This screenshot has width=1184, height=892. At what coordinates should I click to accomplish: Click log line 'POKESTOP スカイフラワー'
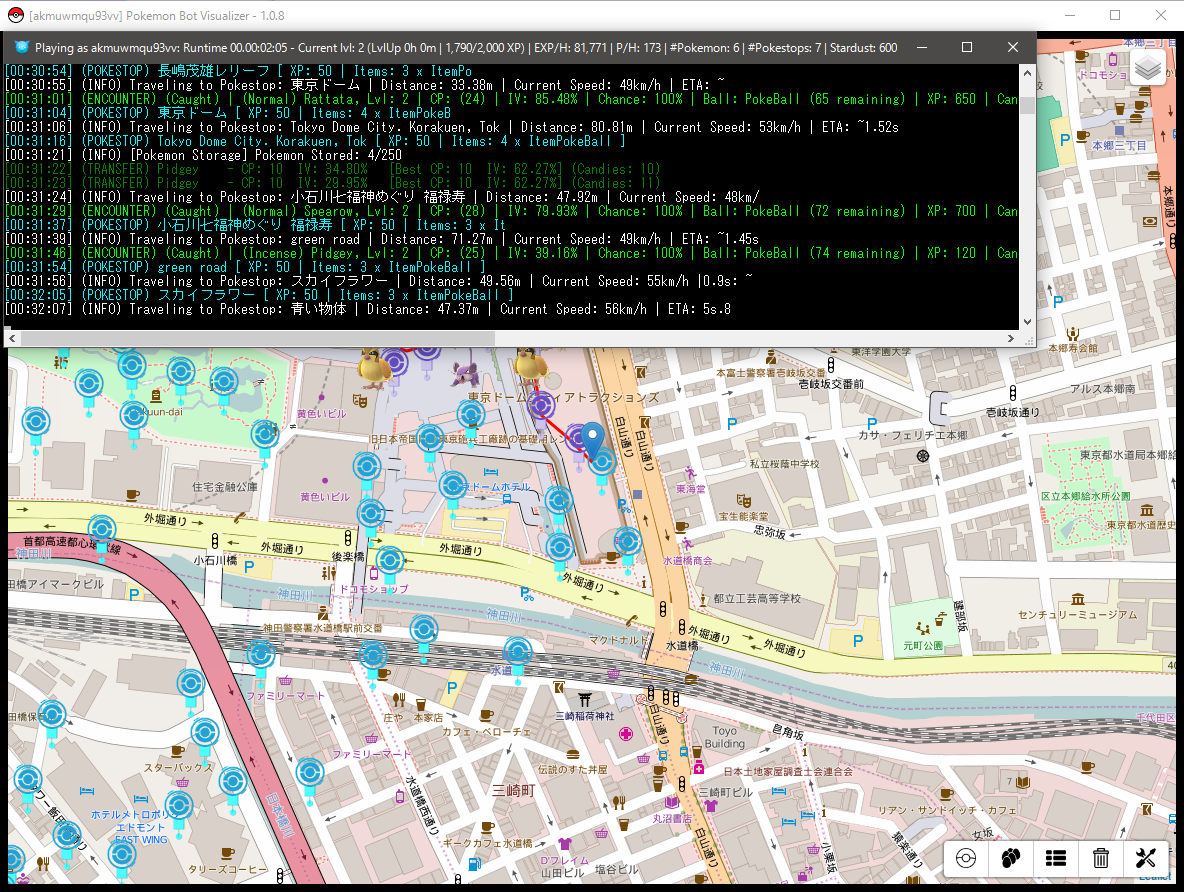[259, 295]
